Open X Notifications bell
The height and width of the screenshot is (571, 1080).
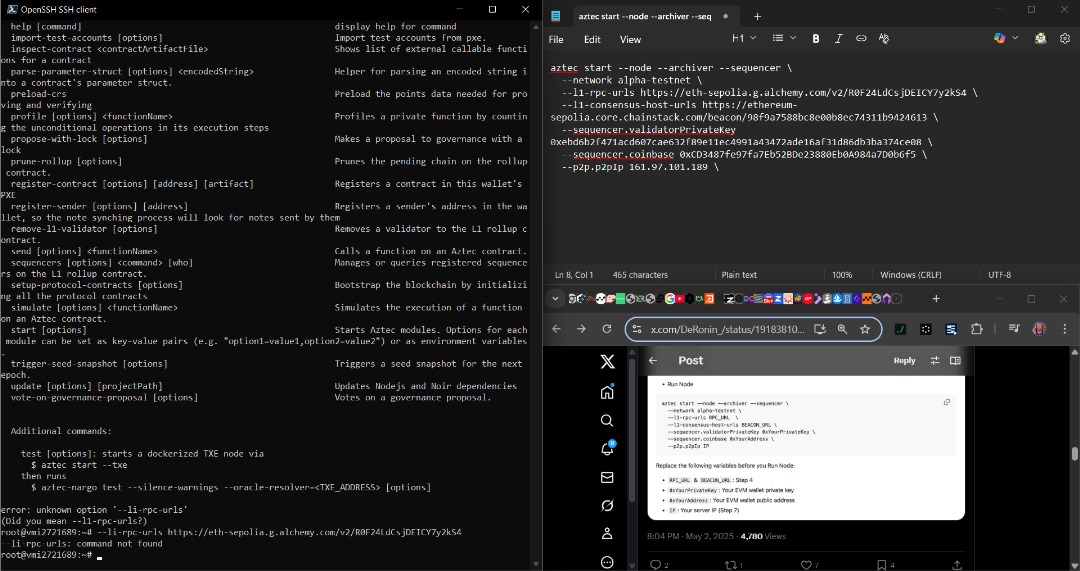point(607,448)
